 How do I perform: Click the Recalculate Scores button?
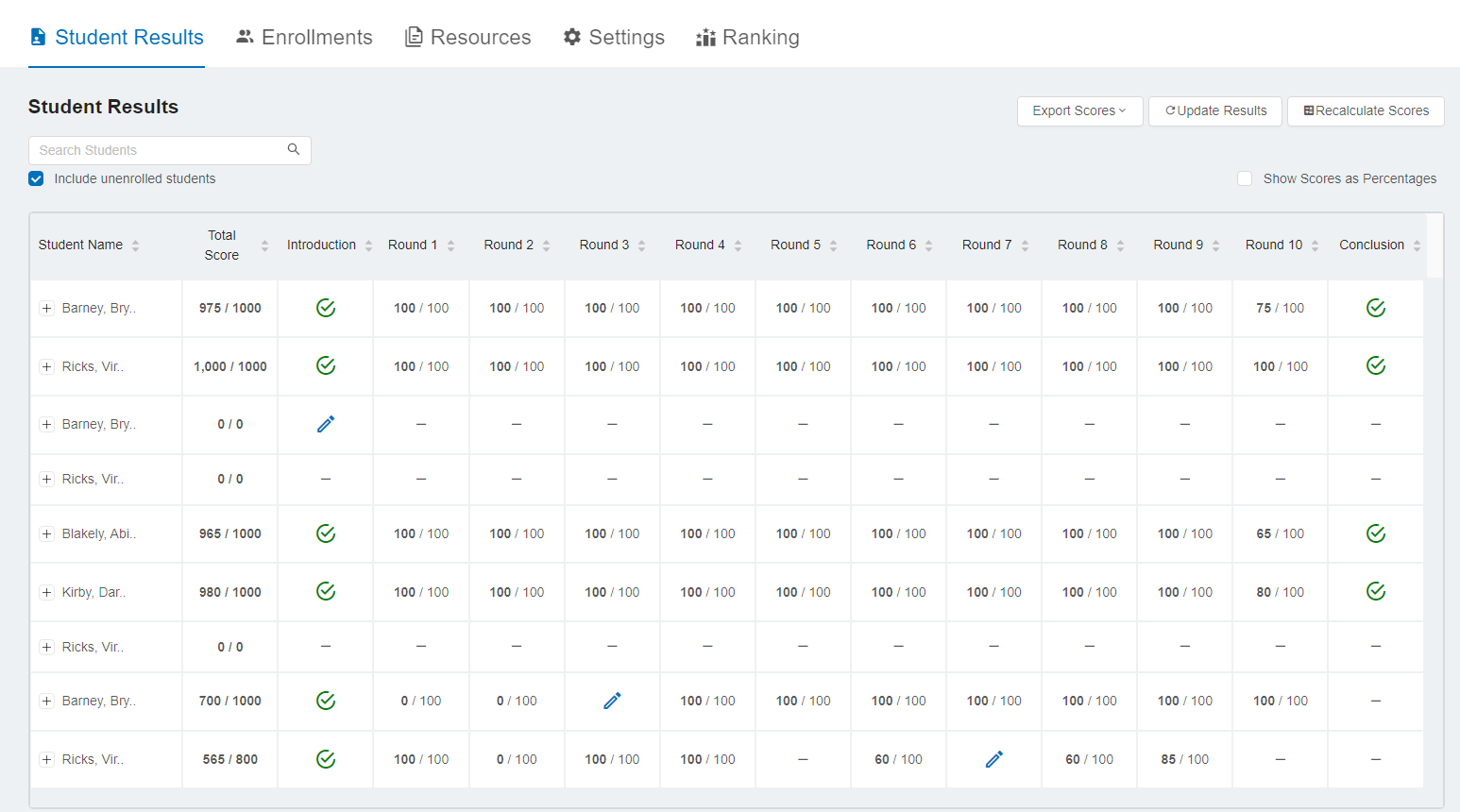(x=1366, y=111)
